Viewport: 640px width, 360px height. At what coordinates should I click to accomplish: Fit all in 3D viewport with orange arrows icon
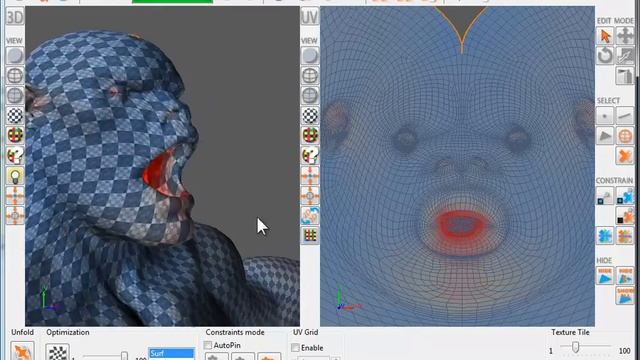15,196
